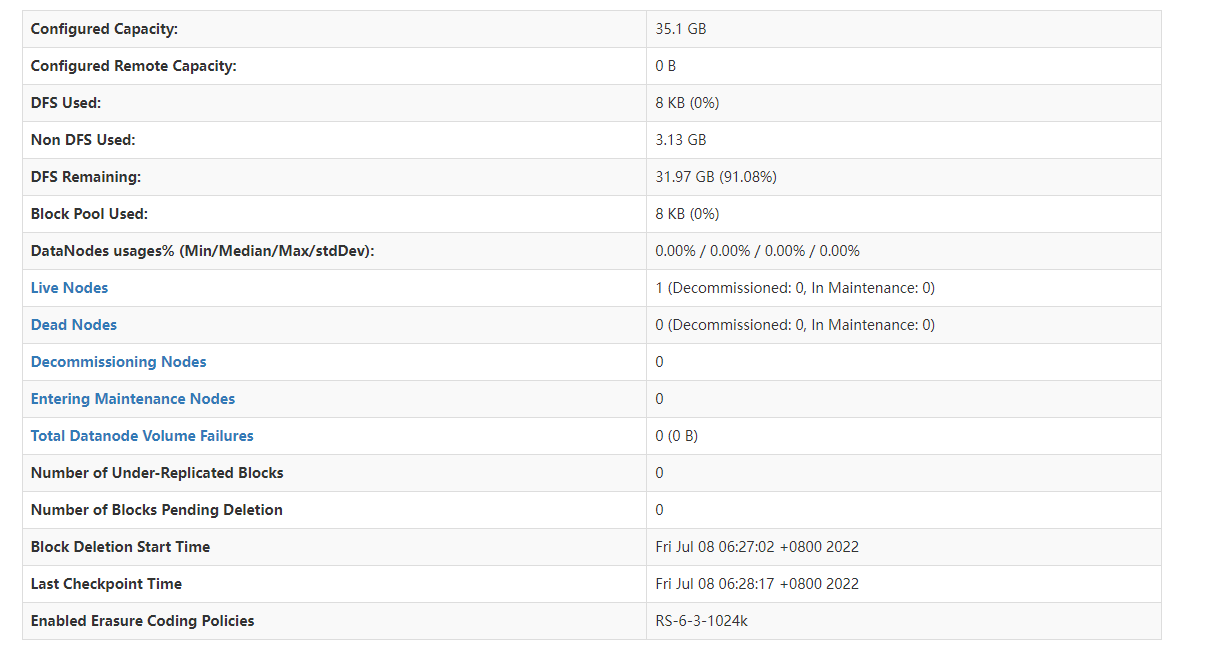Open the Decommissioning Nodes link
Viewport: 1226px width, 649px height.
[x=119, y=362]
